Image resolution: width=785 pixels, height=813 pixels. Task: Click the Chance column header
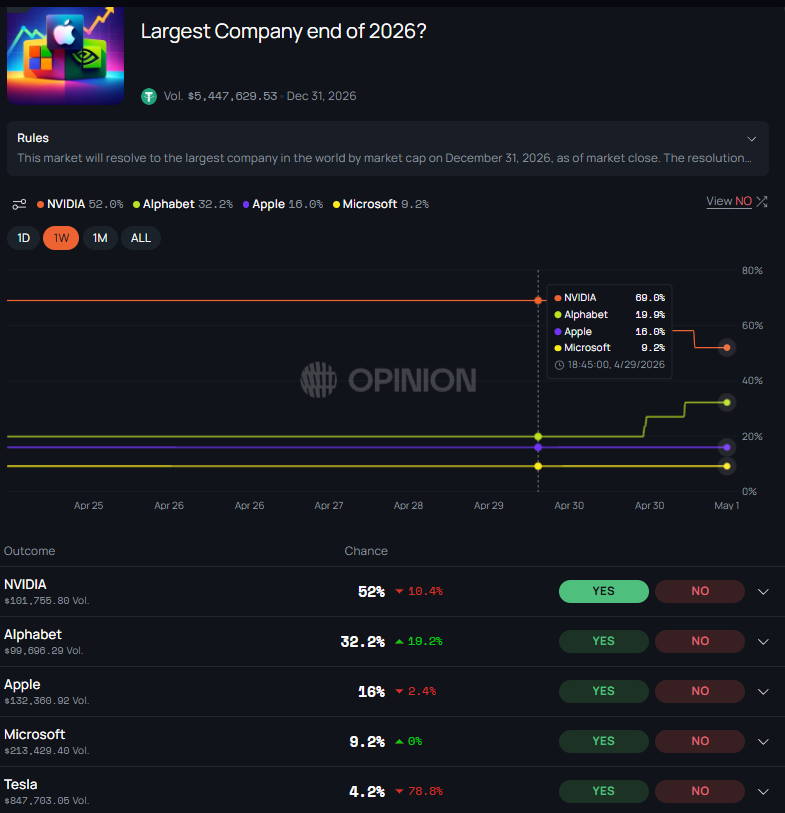click(x=366, y=551)
